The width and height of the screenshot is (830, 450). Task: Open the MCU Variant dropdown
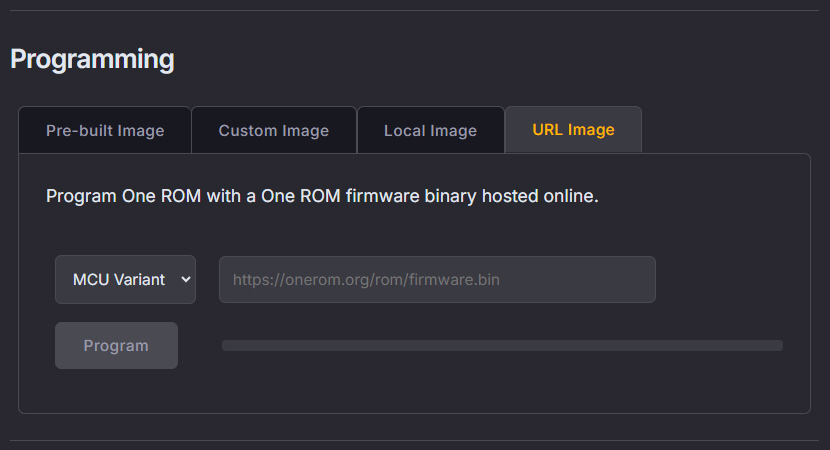125,280
